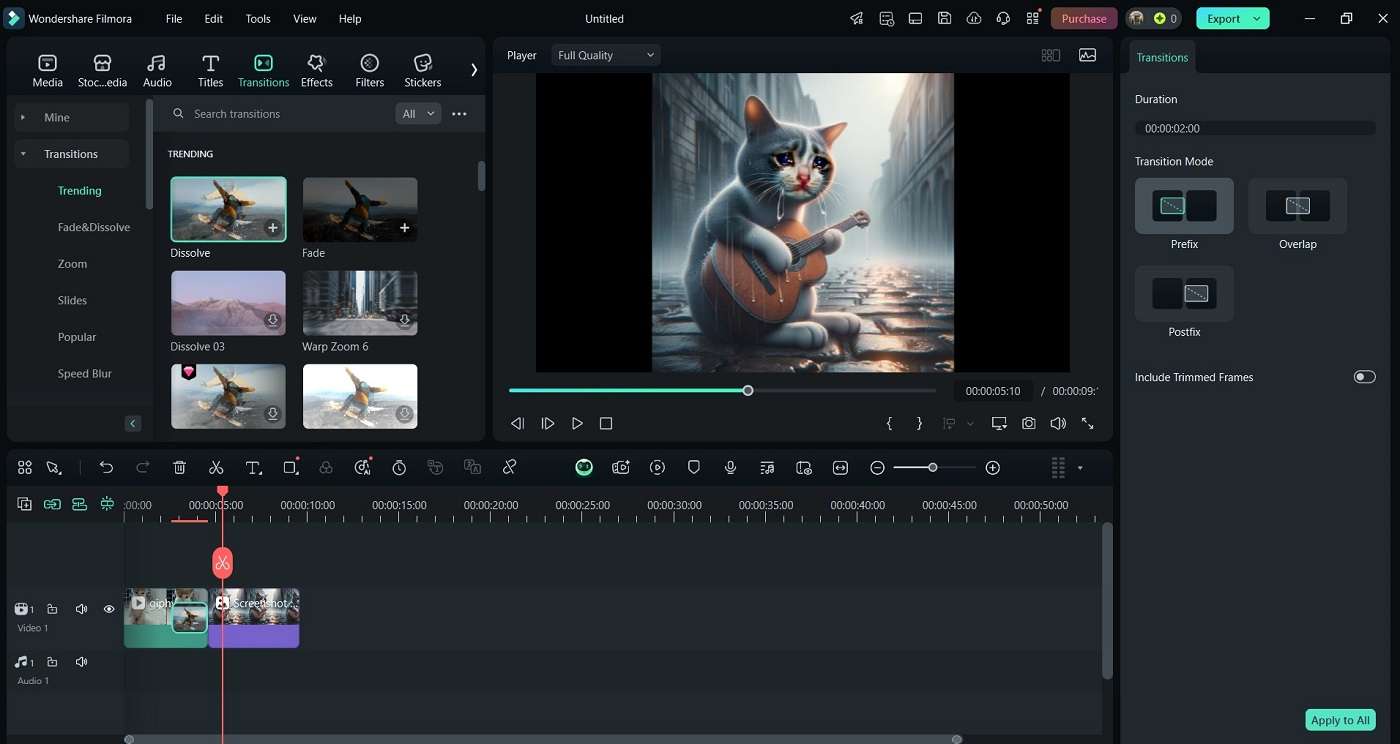This screenshot has width=1400, height=744.
Task: Select Fade&Dissolve transition category
Action: click(94, 227)
